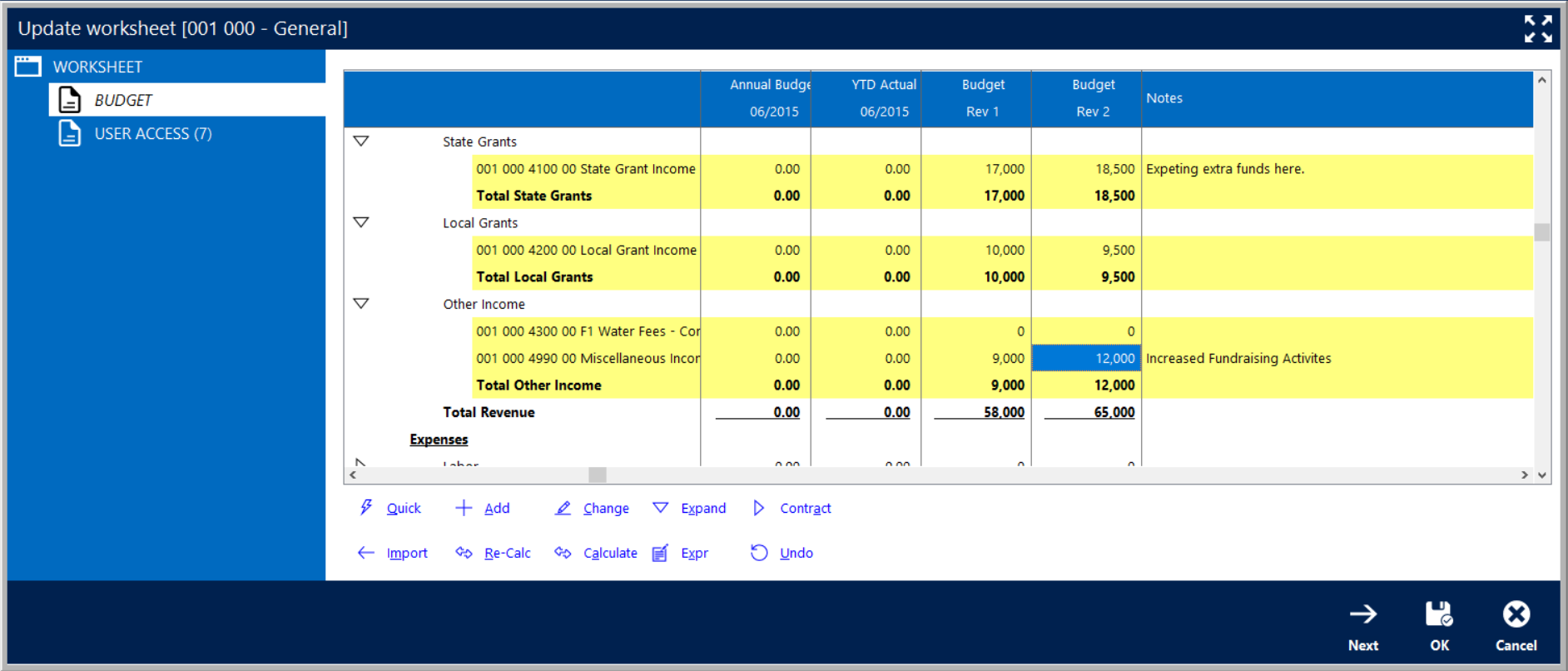Select the Budget page in sidebar
Viewport: 1568px width, 671px height.
click(123, 100)
